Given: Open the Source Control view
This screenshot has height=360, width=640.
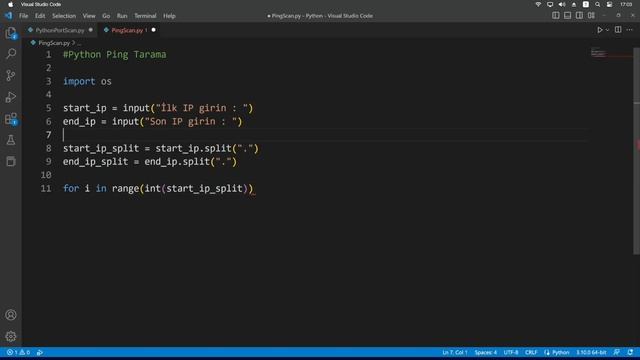Looking at the screenshot, I should pos(11,75).
